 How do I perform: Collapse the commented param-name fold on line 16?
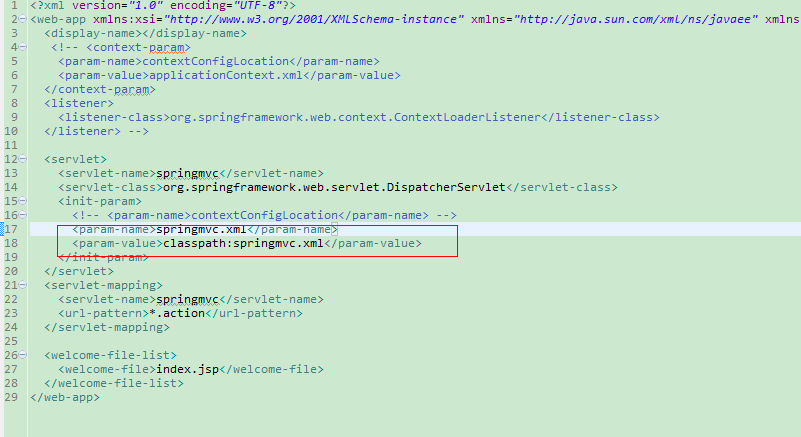[22, 215]
